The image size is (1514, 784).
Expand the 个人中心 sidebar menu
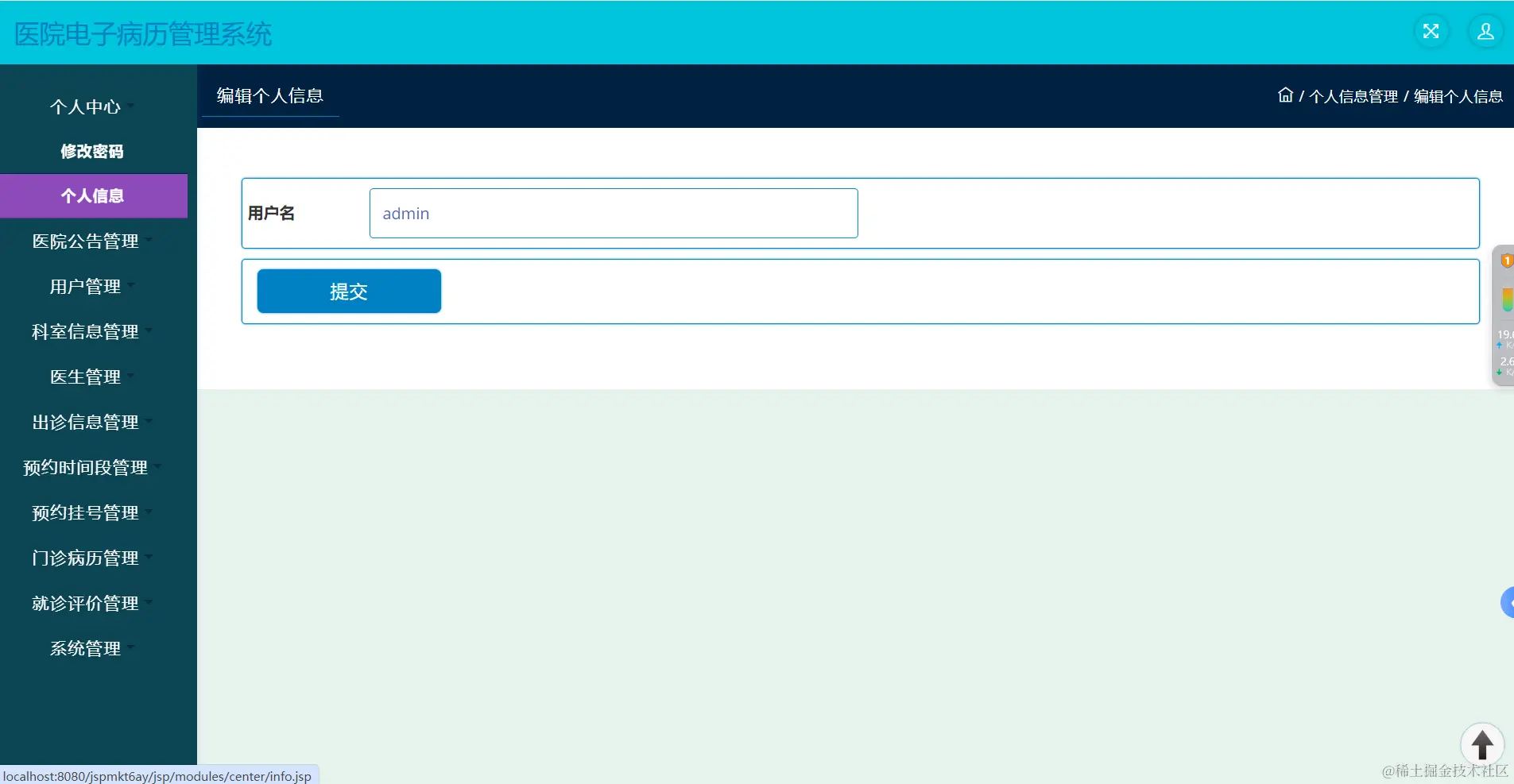click(x=93, y=106)
